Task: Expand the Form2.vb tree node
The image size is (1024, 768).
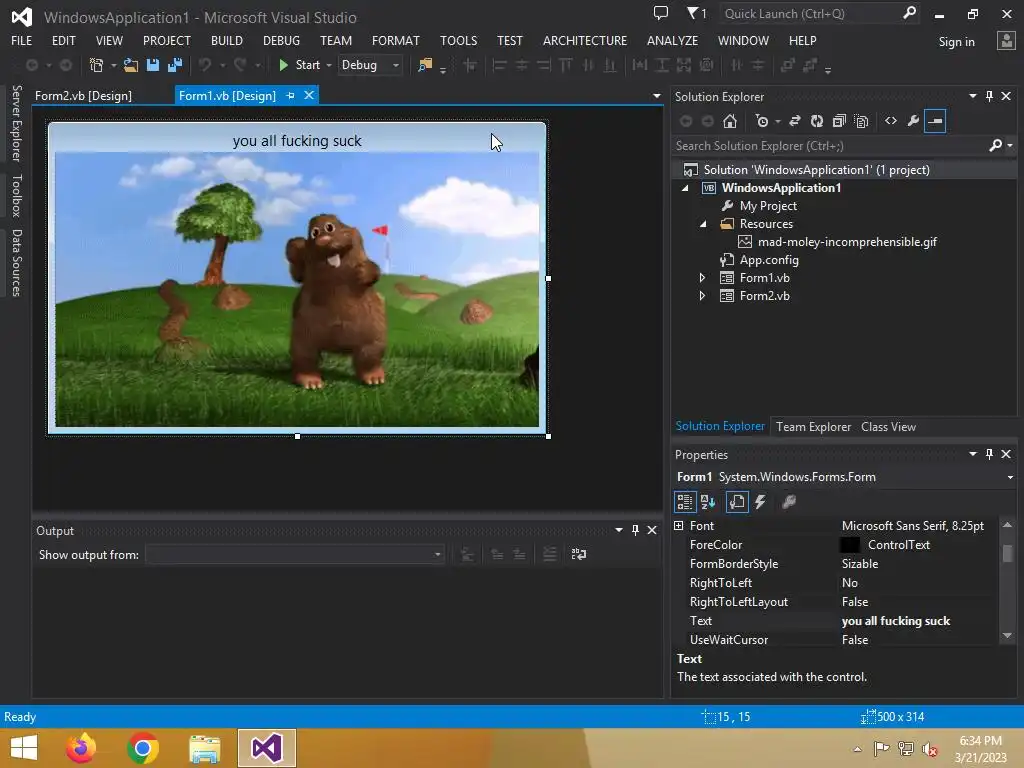Action: pyautogui.click(x=702, y=296)
